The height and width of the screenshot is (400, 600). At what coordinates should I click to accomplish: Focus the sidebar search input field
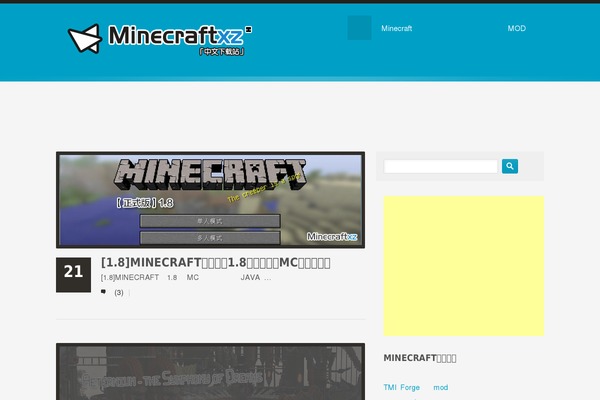(x=440, y=166)
